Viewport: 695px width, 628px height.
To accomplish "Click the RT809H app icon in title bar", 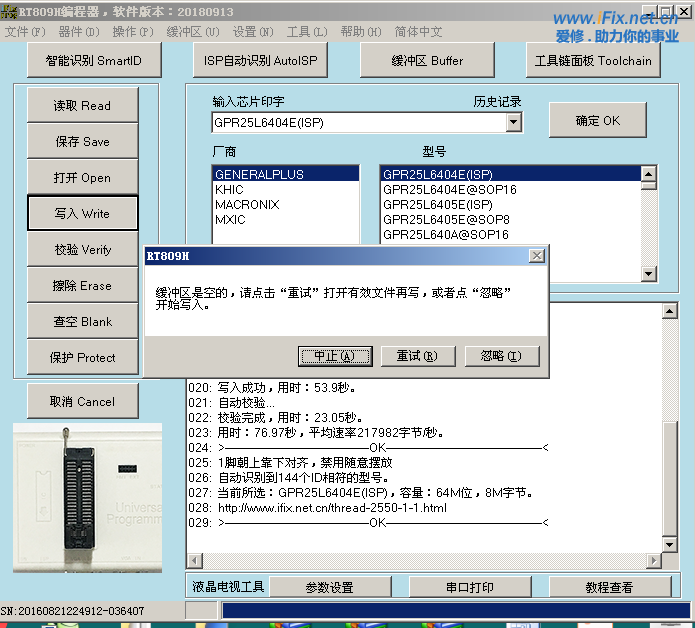I will [x=9, y=11].
